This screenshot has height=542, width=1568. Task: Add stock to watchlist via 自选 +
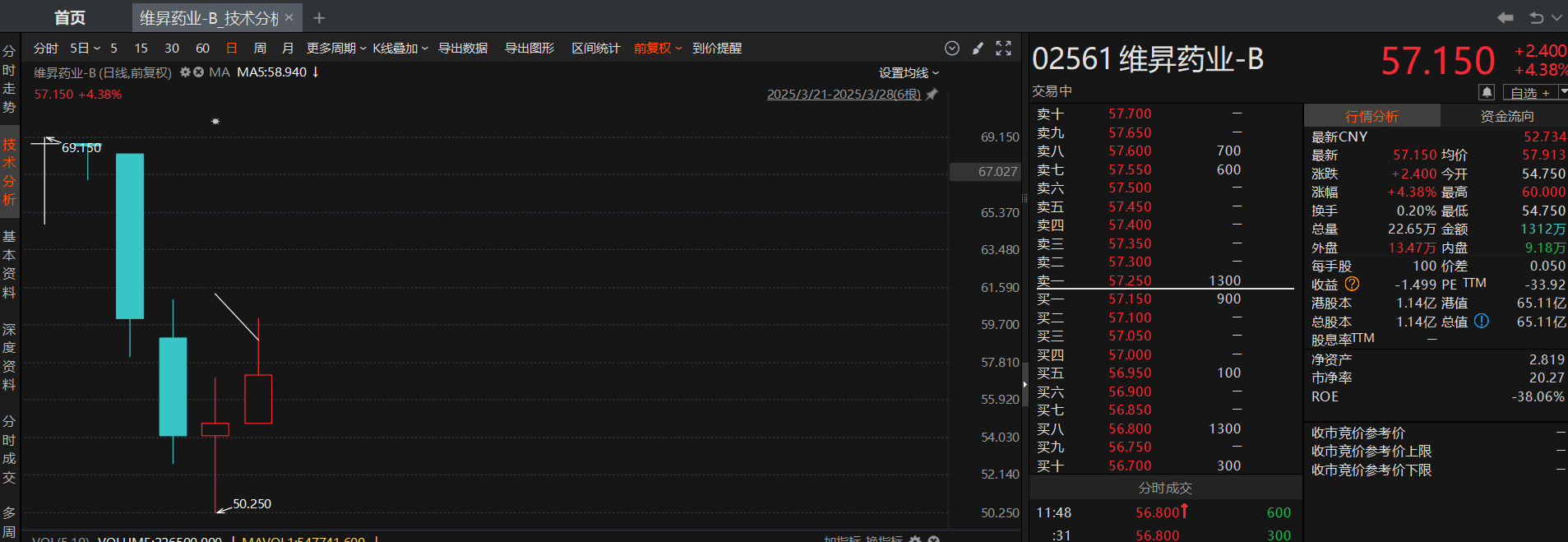[1530, 92]
